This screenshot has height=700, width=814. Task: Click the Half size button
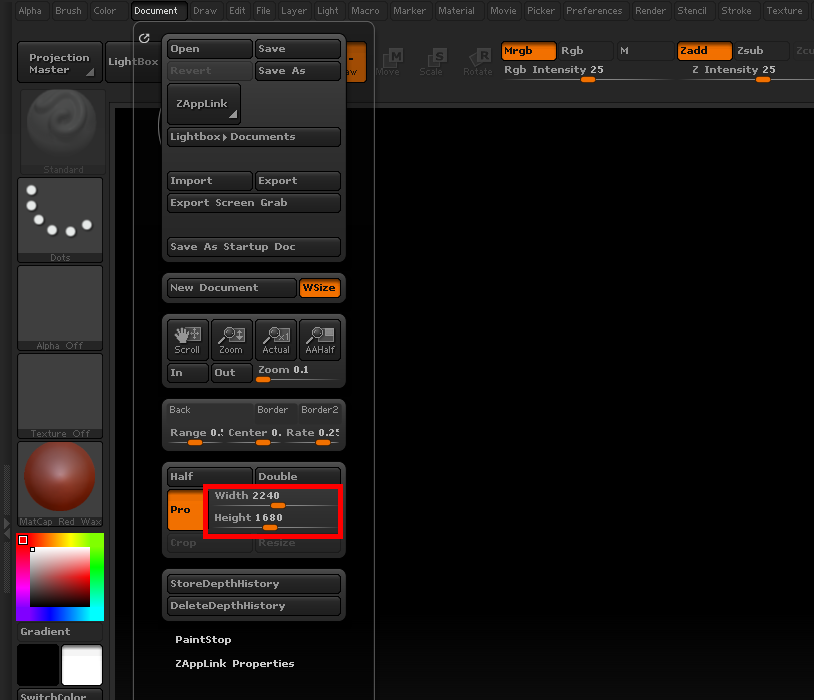coord(210,477)
